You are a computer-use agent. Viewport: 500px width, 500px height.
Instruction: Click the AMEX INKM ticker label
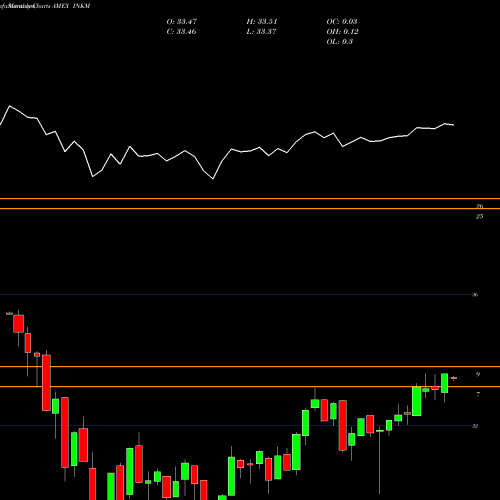[x=71, y=6]
